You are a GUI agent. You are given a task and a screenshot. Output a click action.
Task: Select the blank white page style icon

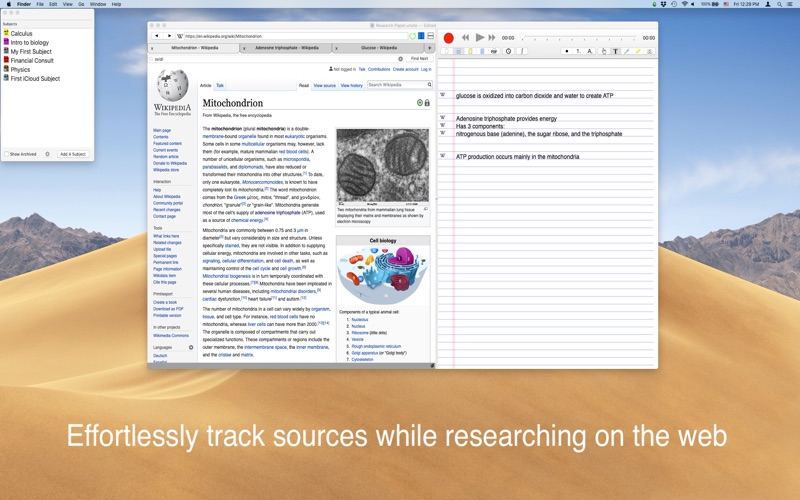[446, 51]
